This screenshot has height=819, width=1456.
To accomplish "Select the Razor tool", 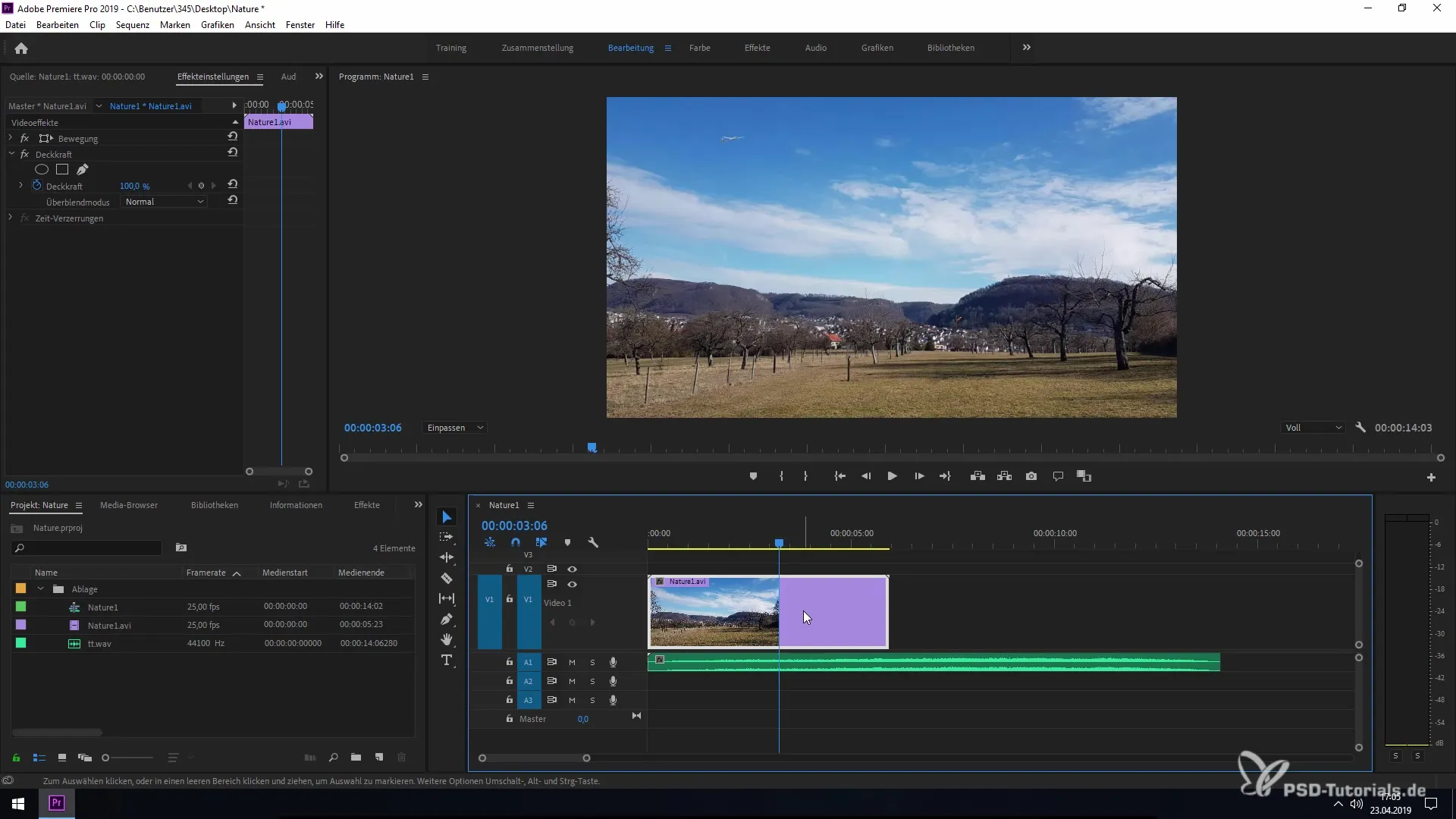I will [447, 578].
